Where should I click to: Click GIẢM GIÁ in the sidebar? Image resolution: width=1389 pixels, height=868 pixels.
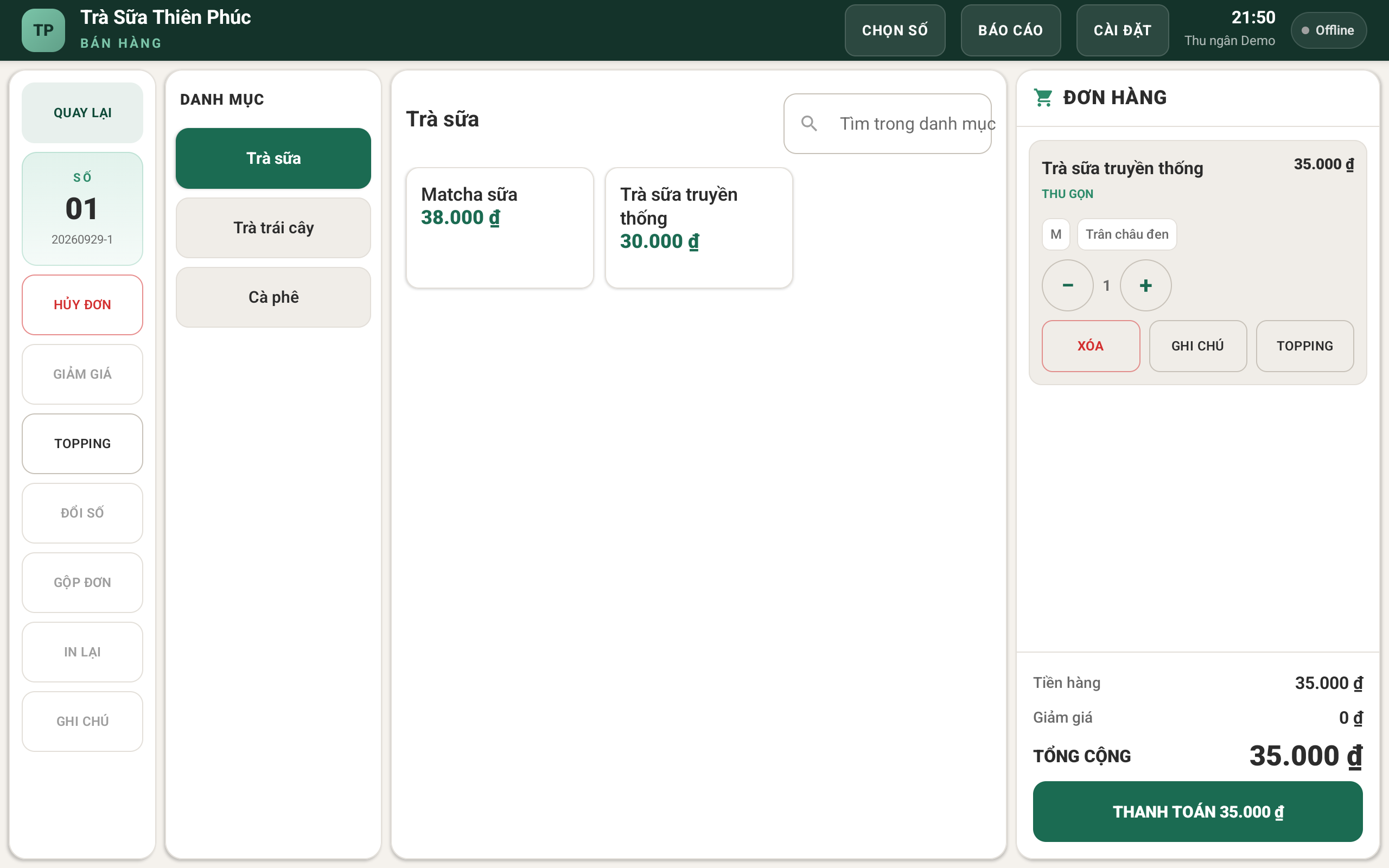pos(82,374)
